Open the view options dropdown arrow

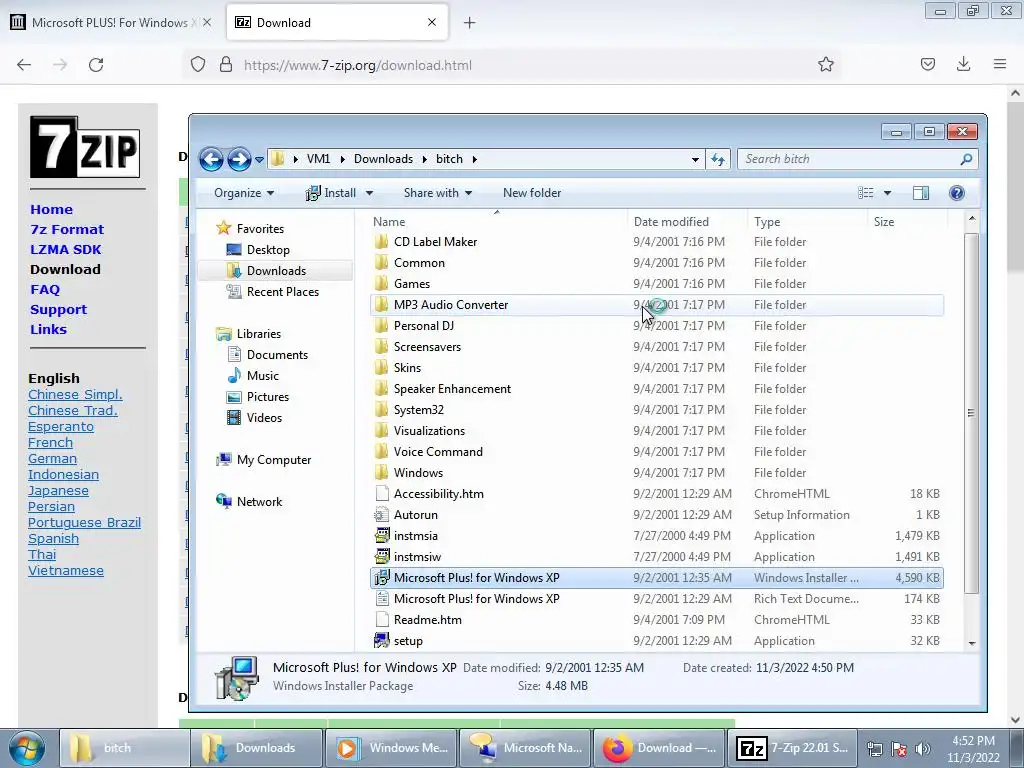pos(887,193)
